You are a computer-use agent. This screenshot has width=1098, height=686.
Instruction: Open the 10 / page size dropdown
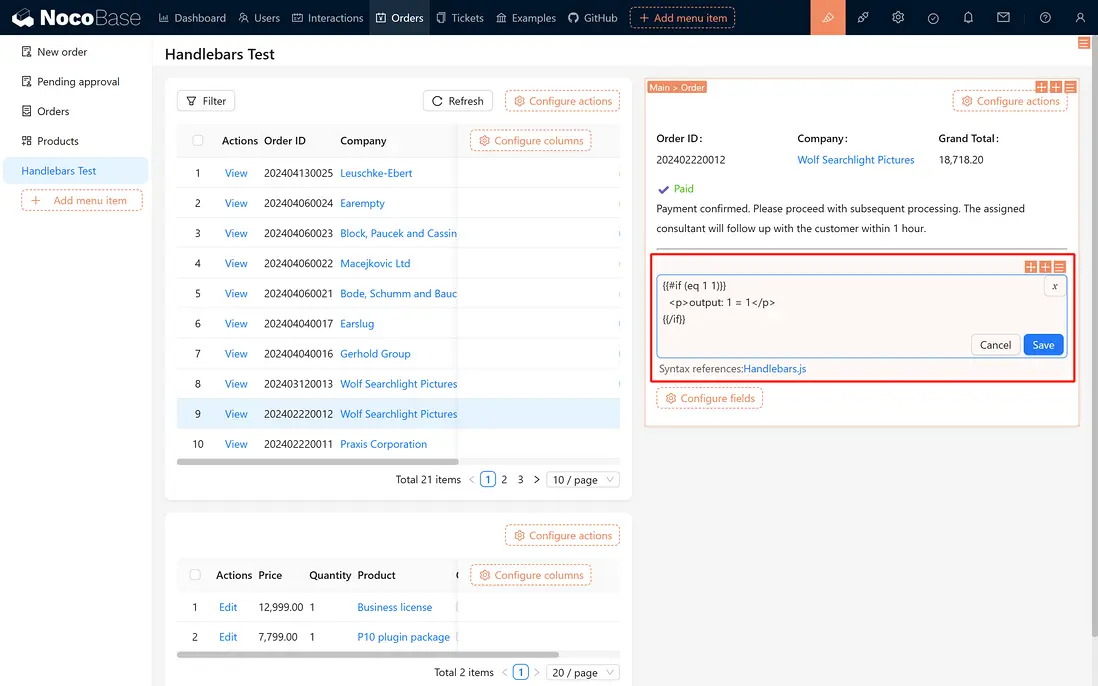(585, 480)
